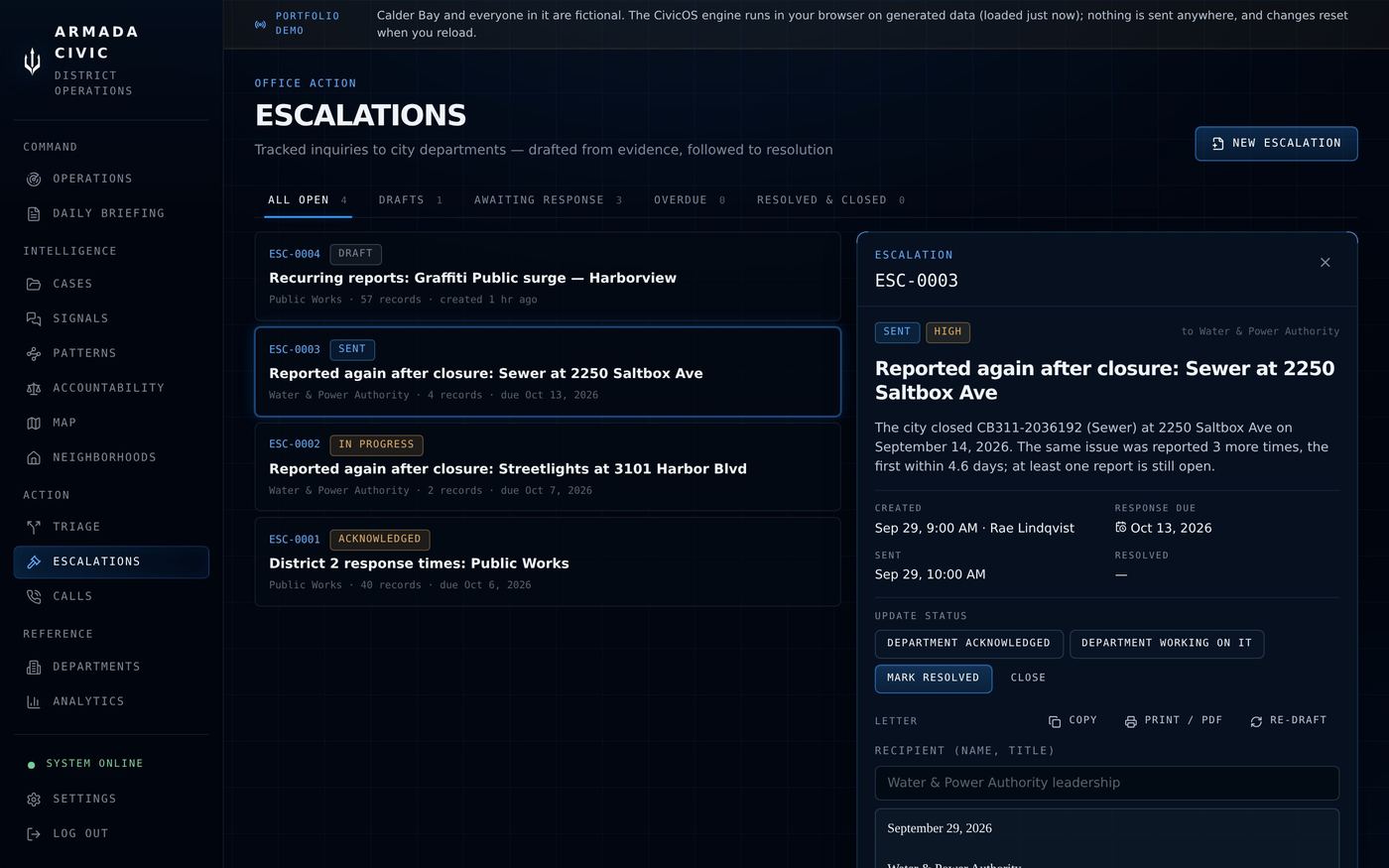Viewport: 1389px width, 868px height.
Task: Click the Armada Civic trident logo
Action: click(x=33, y=62)
